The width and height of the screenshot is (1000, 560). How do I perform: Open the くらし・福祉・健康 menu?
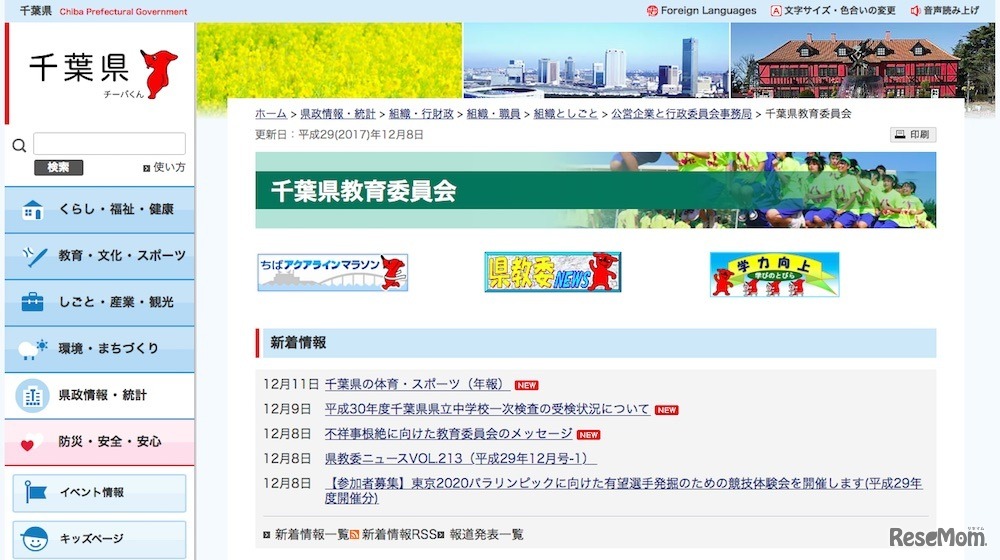99,210
